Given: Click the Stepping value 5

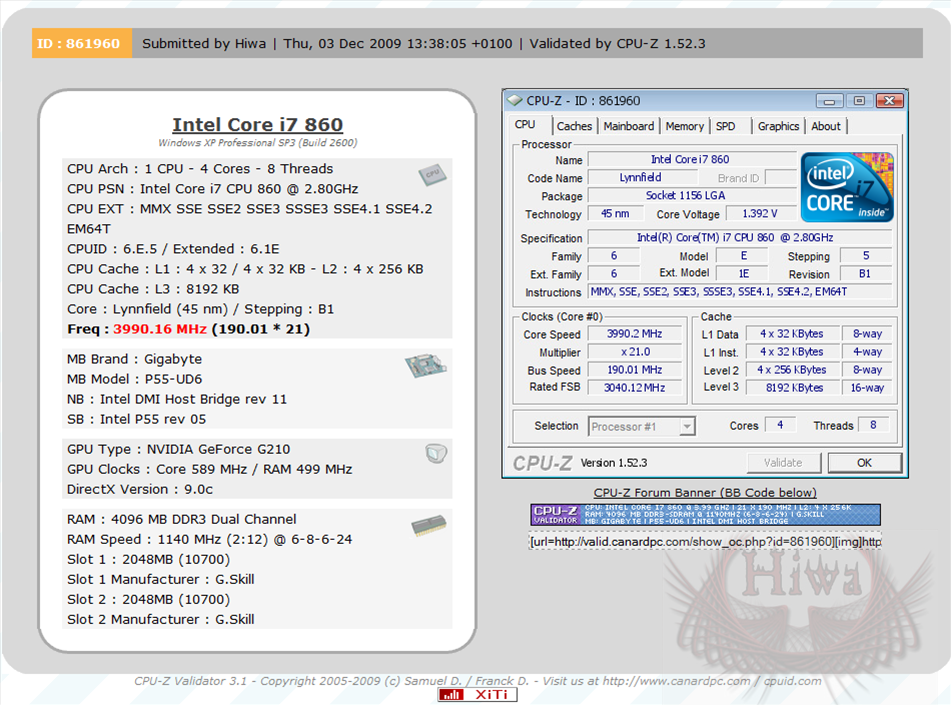Looking at the screenshot, I should [865, 256].
